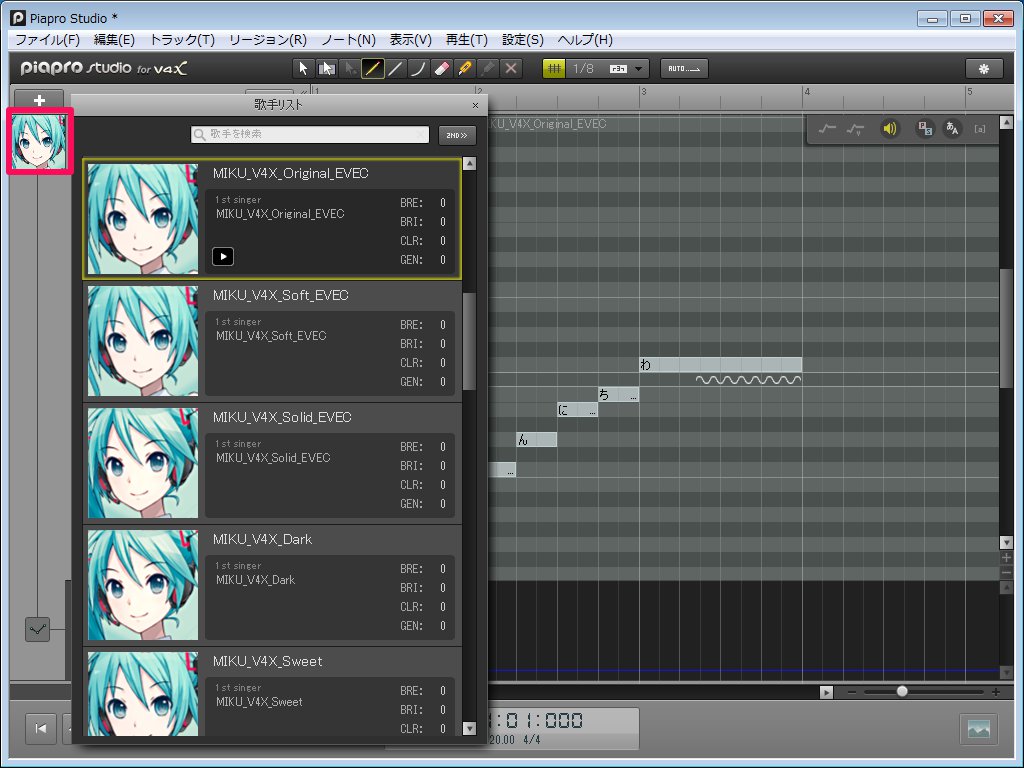Image resolution: width=1024 pixels, height=768 pixels.
Task: Select the に note in piano roll
Action: pos(577,409)
